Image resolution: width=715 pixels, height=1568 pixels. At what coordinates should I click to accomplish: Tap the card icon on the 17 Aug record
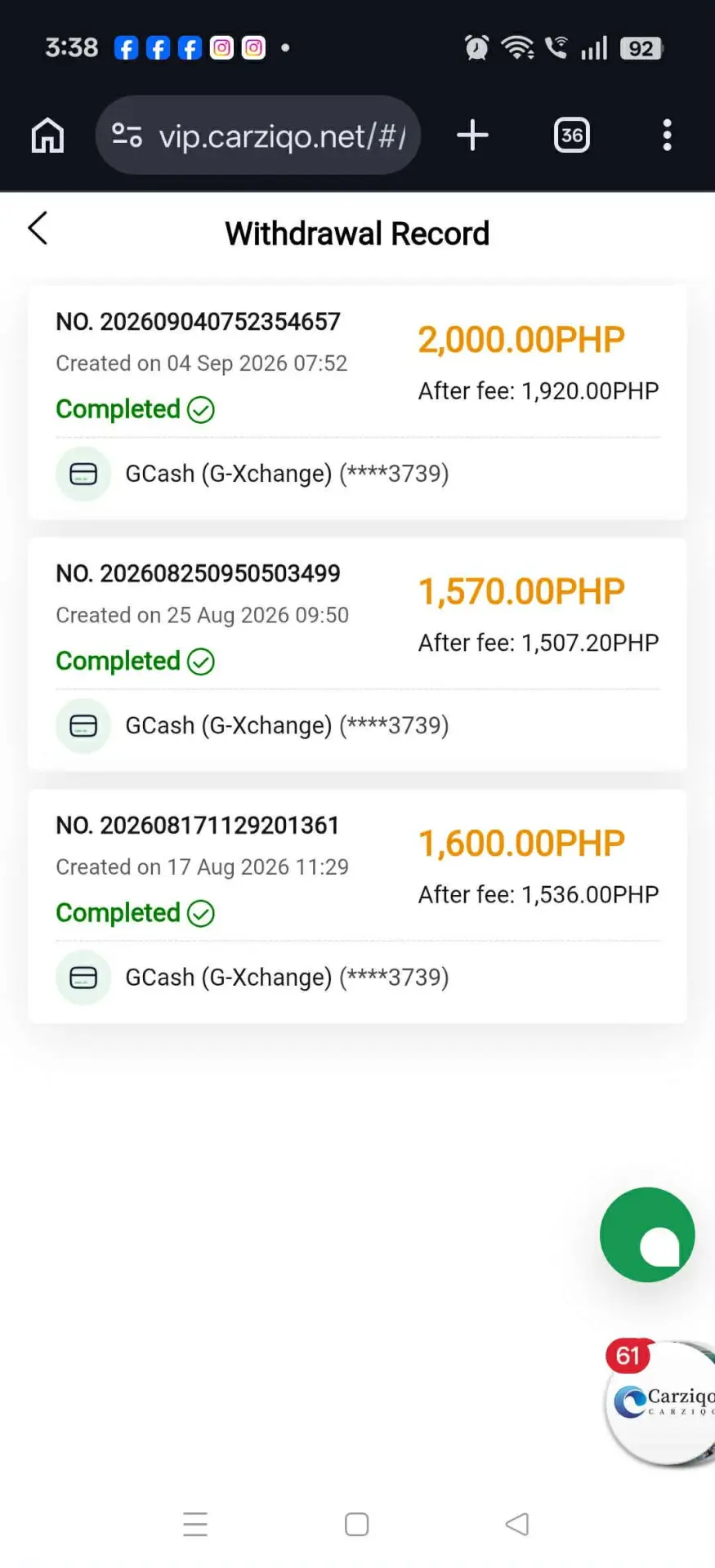83,978
